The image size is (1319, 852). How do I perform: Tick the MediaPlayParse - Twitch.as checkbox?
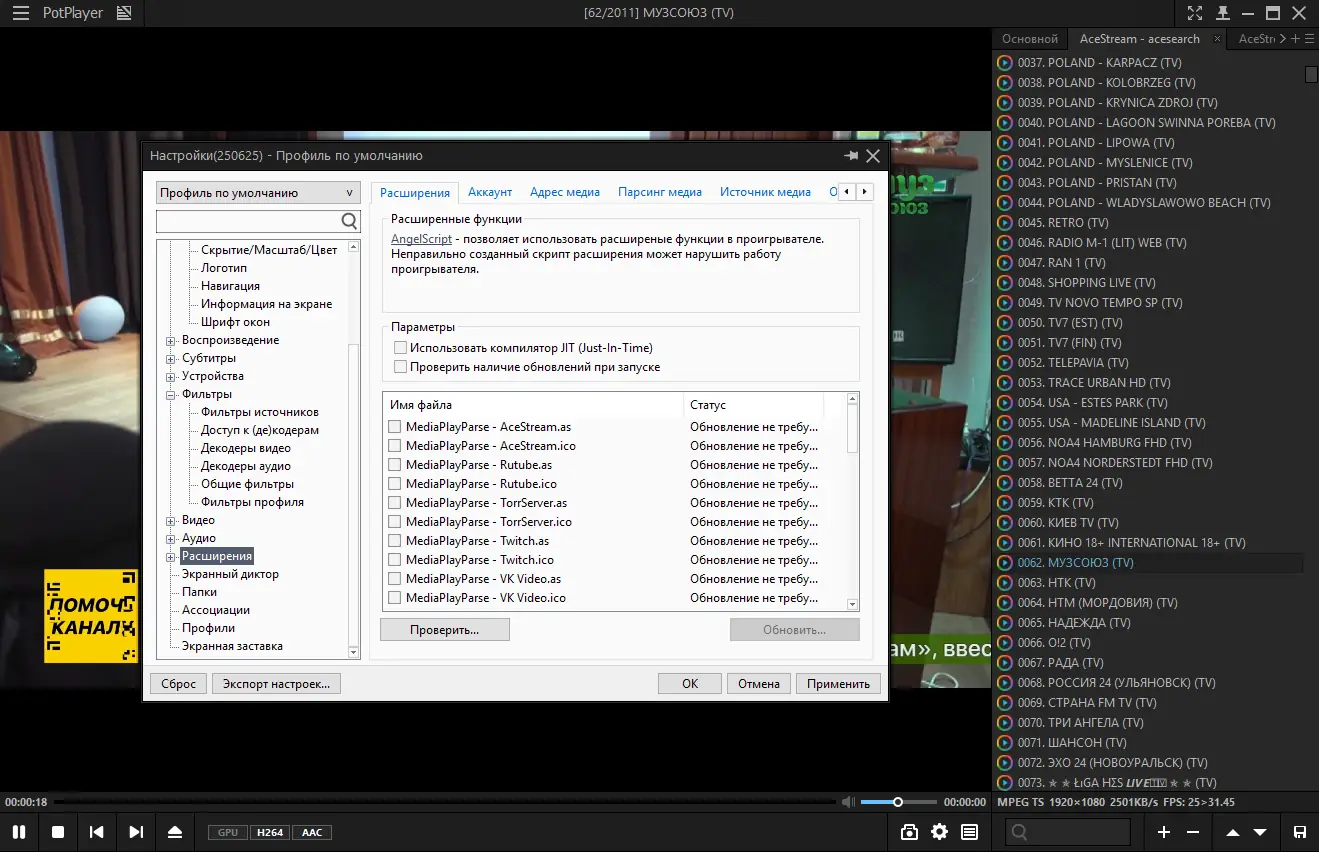(x=394, y=540)
